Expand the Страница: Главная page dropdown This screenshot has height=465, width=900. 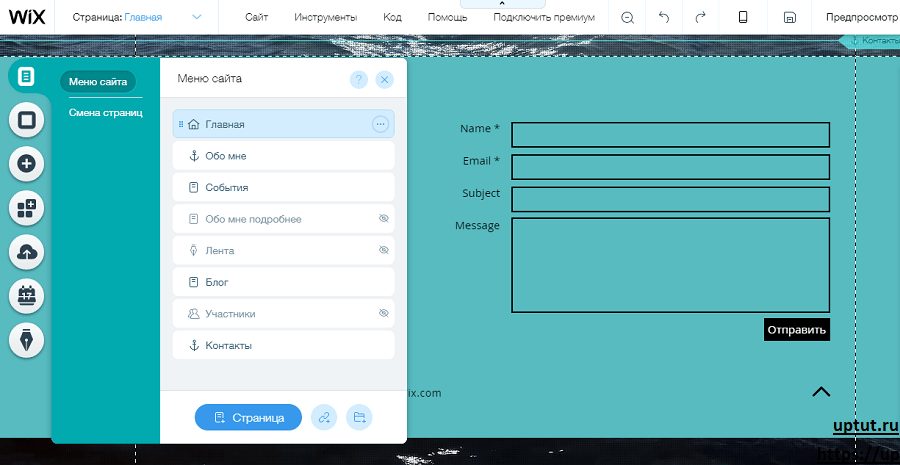[x=196, y=17]
